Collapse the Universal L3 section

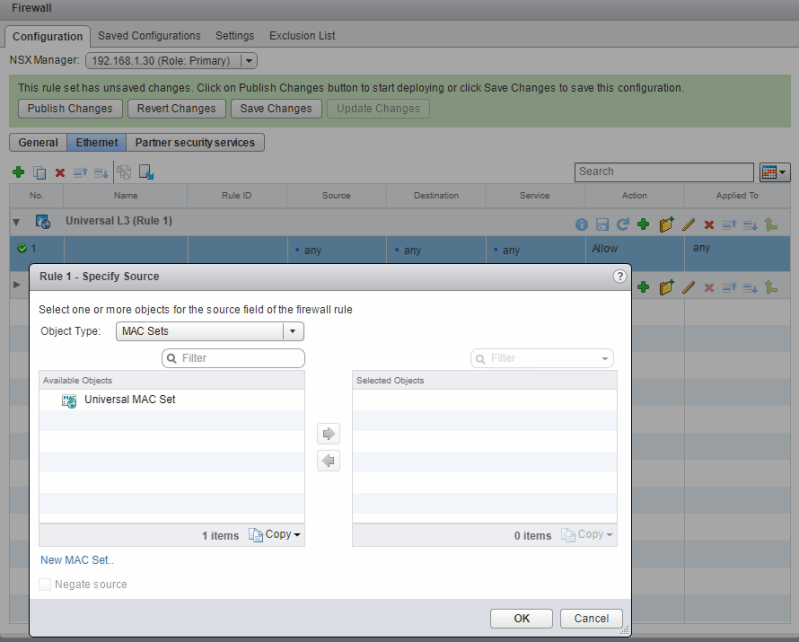click(17, 222)
